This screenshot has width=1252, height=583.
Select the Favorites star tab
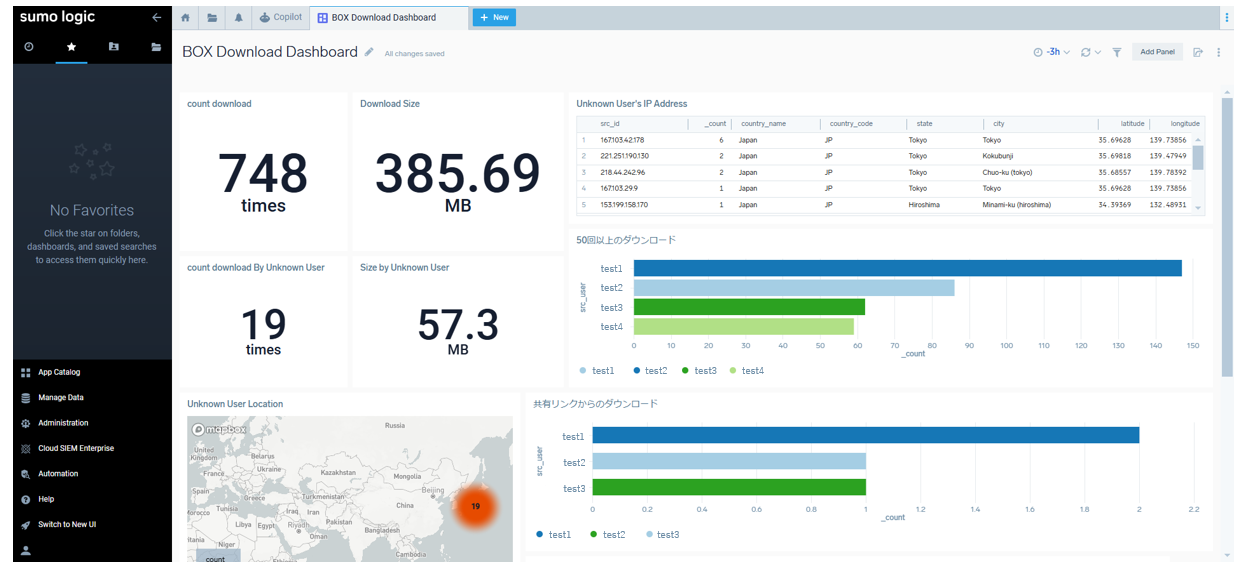(71, 47)
